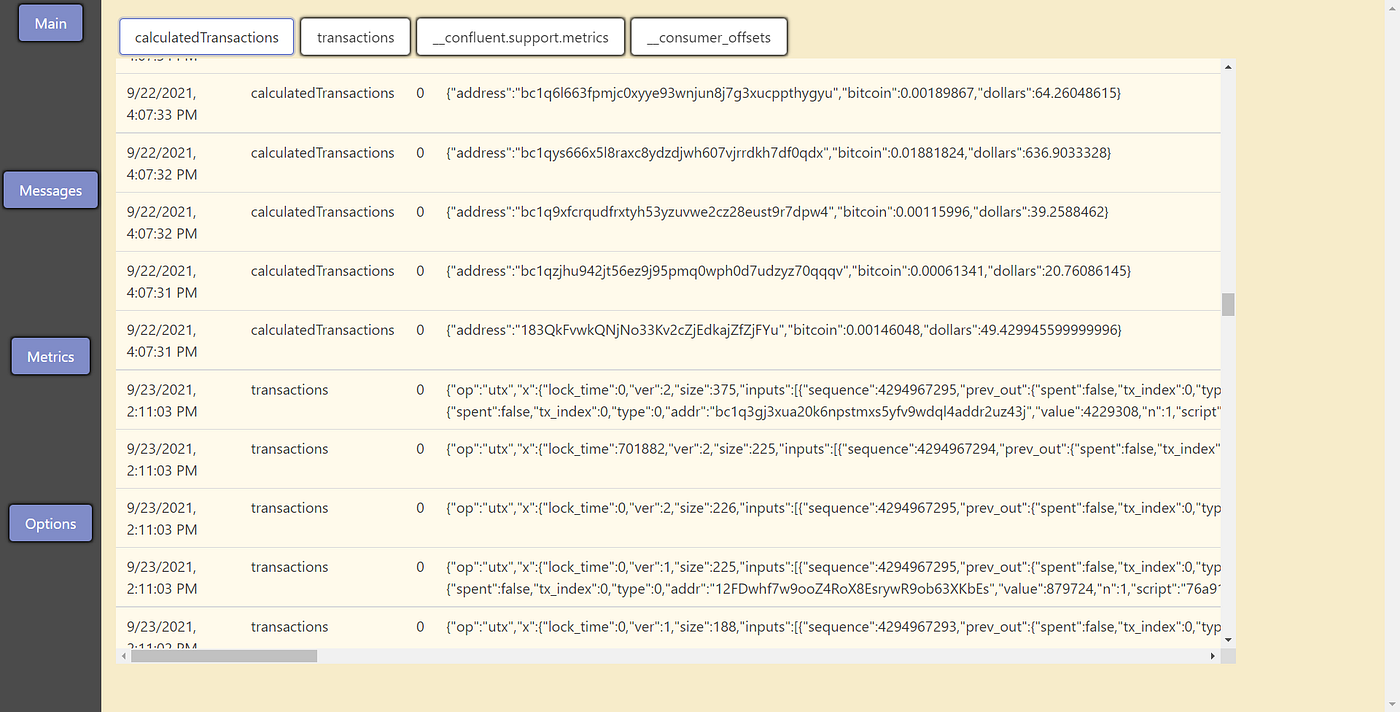Click the horizontal scrollbar left arrow

(124, 656)
